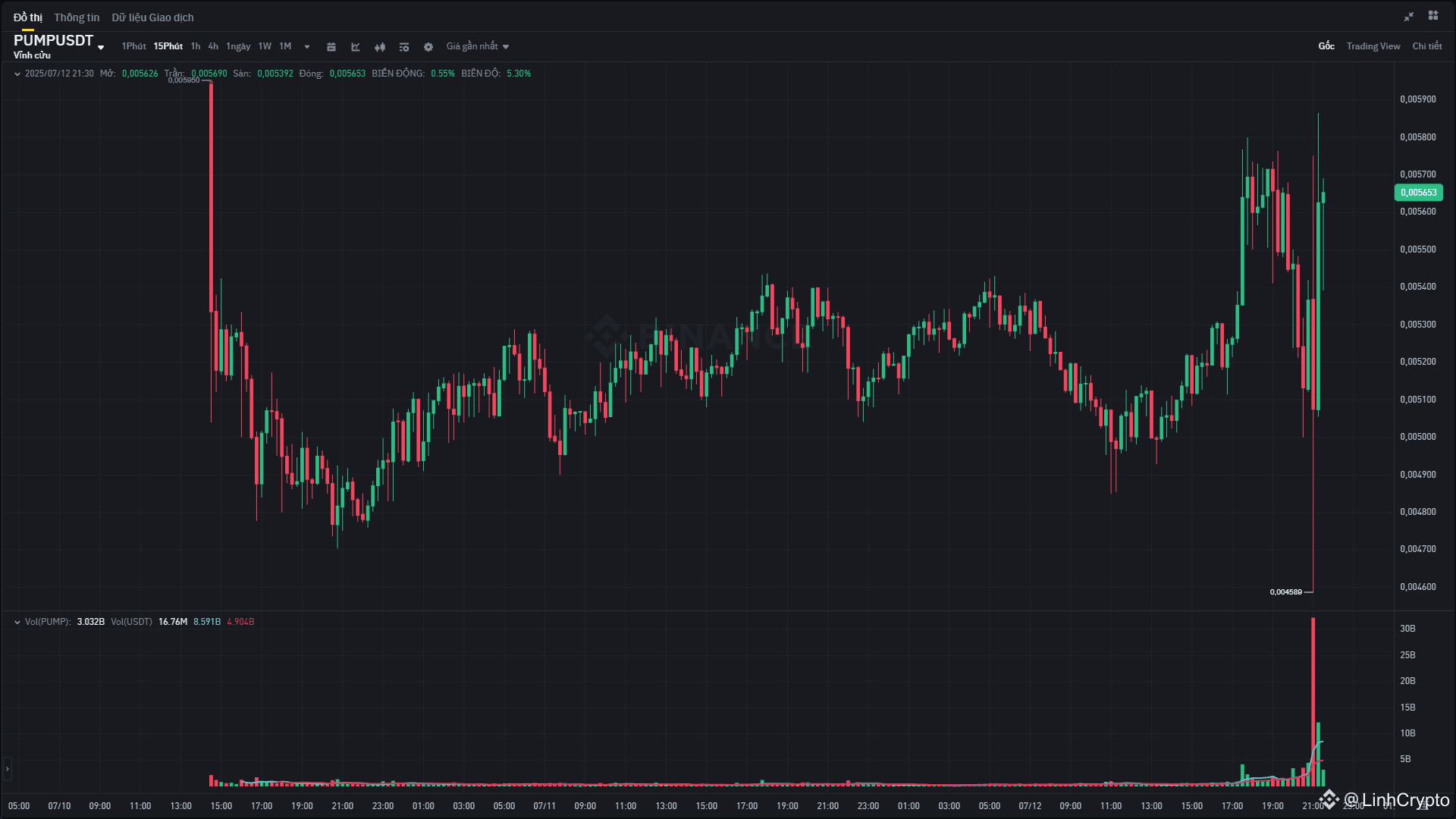Screen dimensions: 1456x819
Task: Switch to the 'Đồ thị' tab
Action: 28,17
